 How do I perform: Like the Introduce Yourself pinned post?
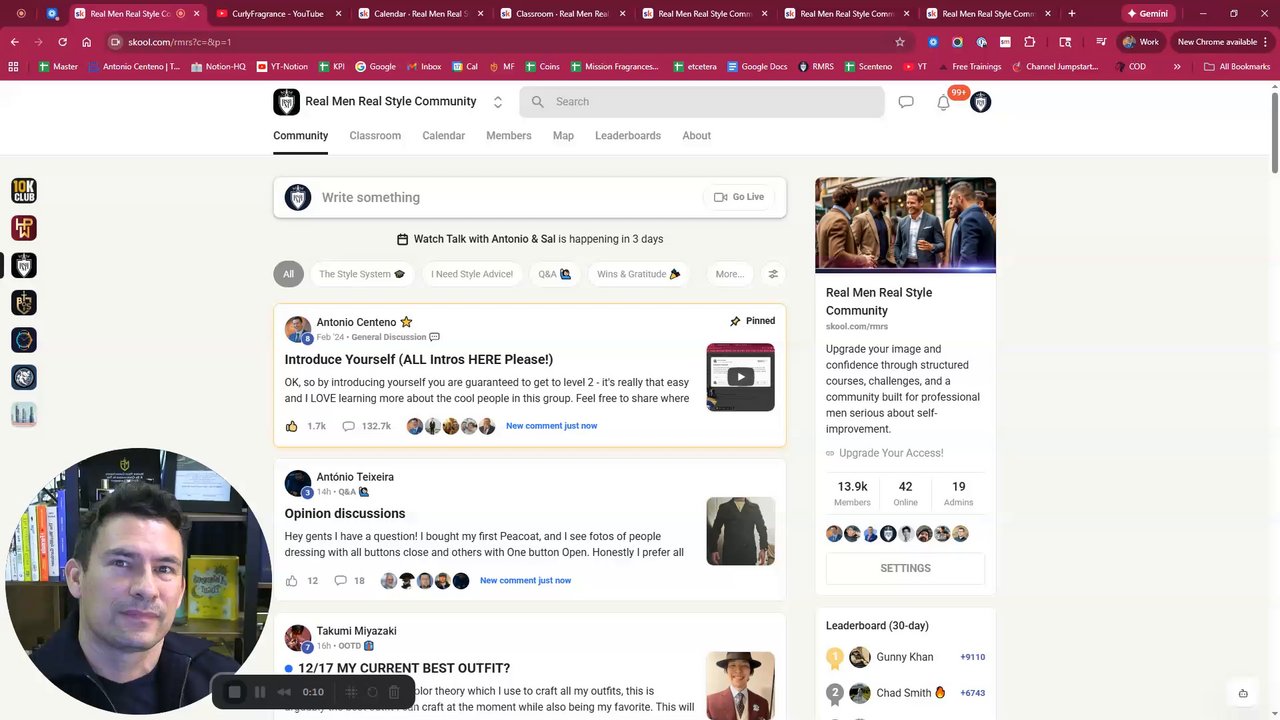tap(292, 426)
